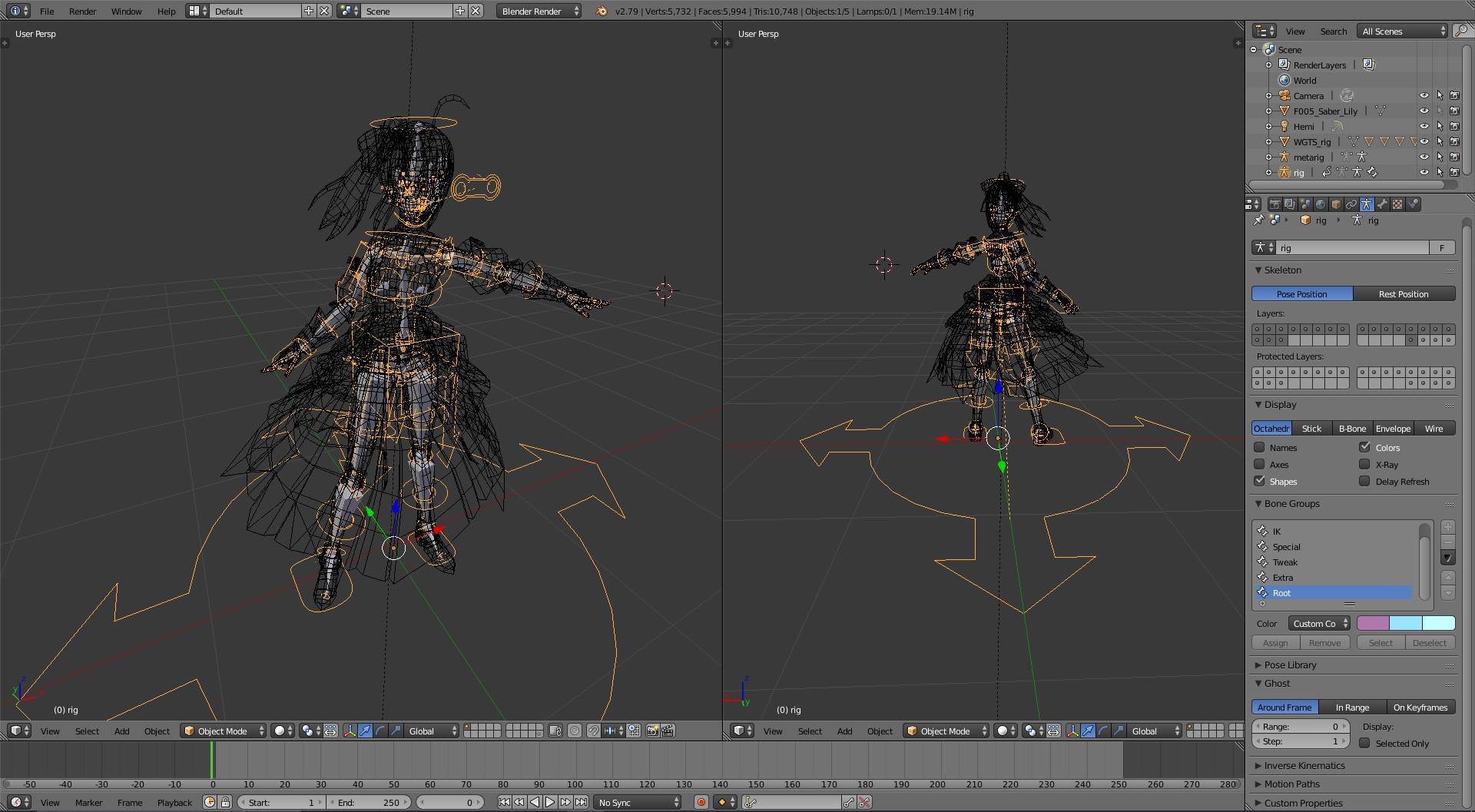Viewport: 1475px width, 812px height.
Task: Switch skeleton to Rest Position
Action: point(1404,293)
